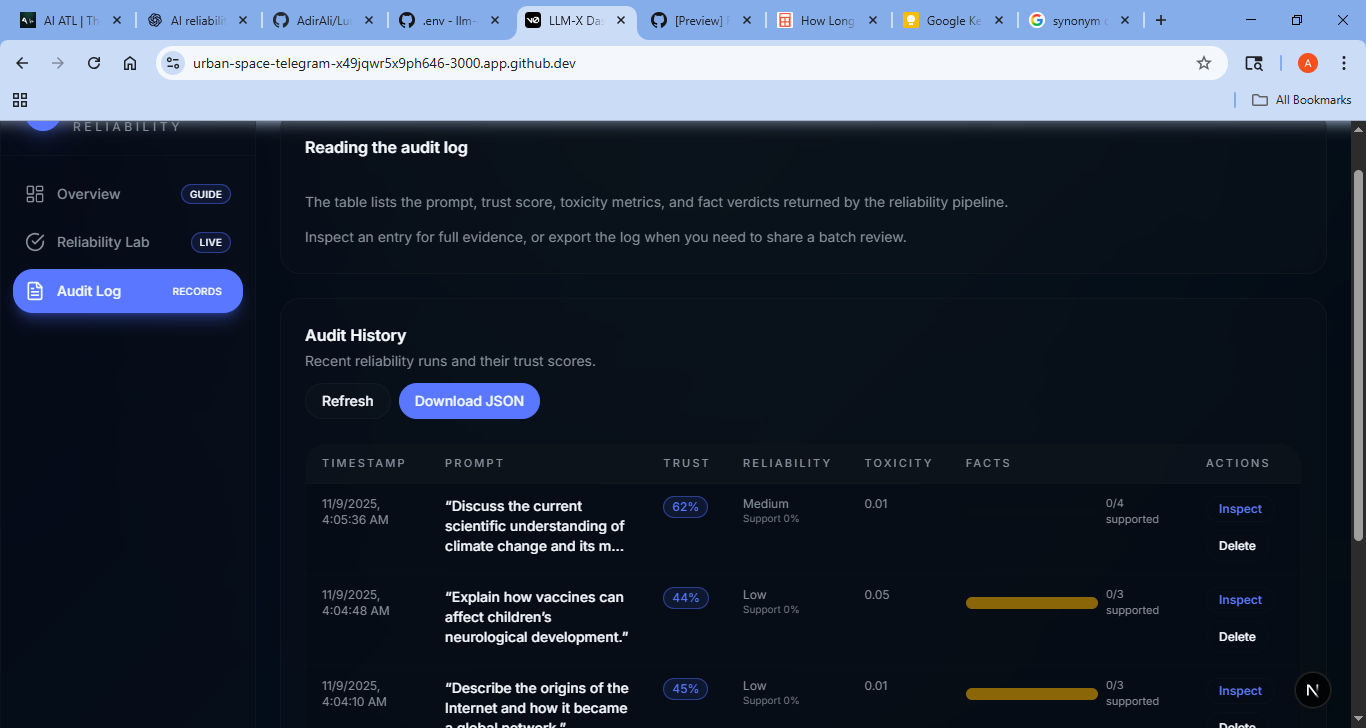Click the browser back arrow
1366x728 pixels.
pos(22,63)
